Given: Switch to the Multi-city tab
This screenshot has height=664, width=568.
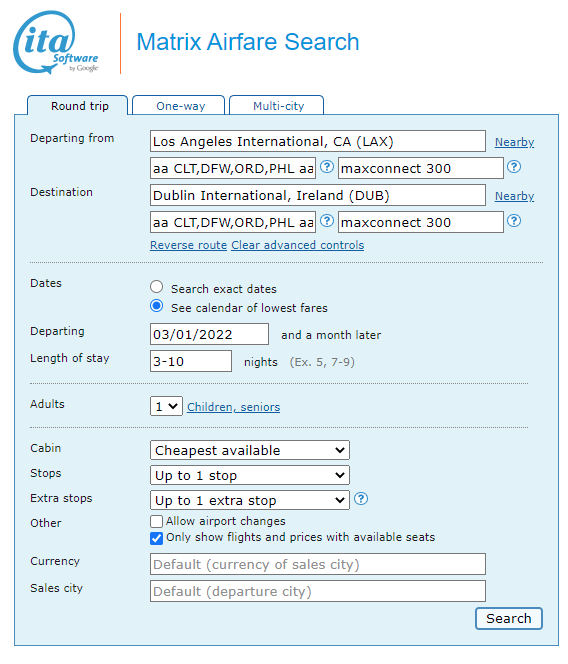Looking at the screenshot, I should 277,105.
